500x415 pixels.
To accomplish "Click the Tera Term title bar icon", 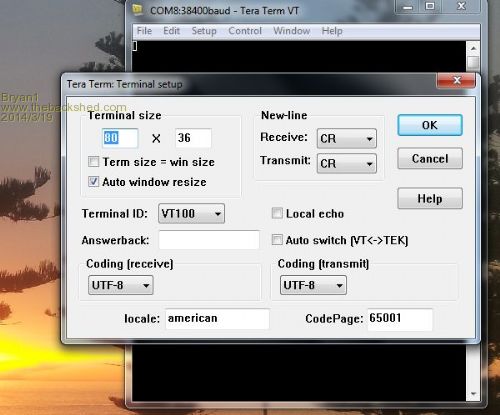I will coord(137,10).
